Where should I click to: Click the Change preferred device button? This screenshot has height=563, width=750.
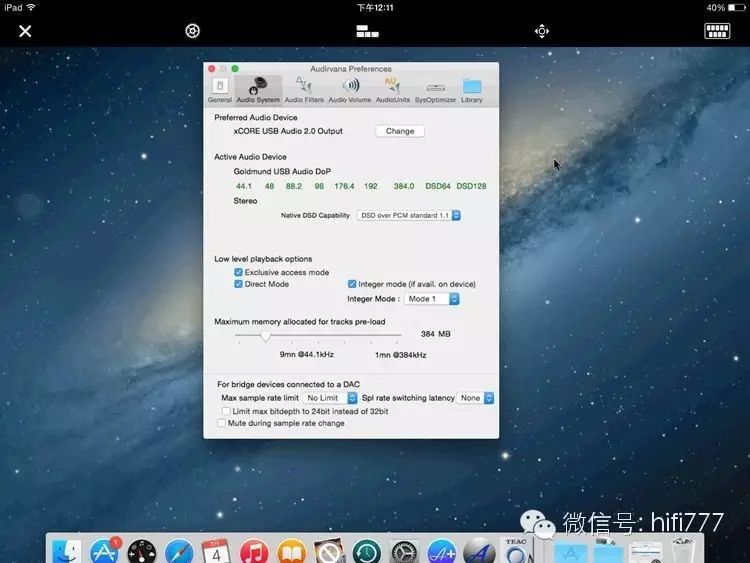click(400, 131)
